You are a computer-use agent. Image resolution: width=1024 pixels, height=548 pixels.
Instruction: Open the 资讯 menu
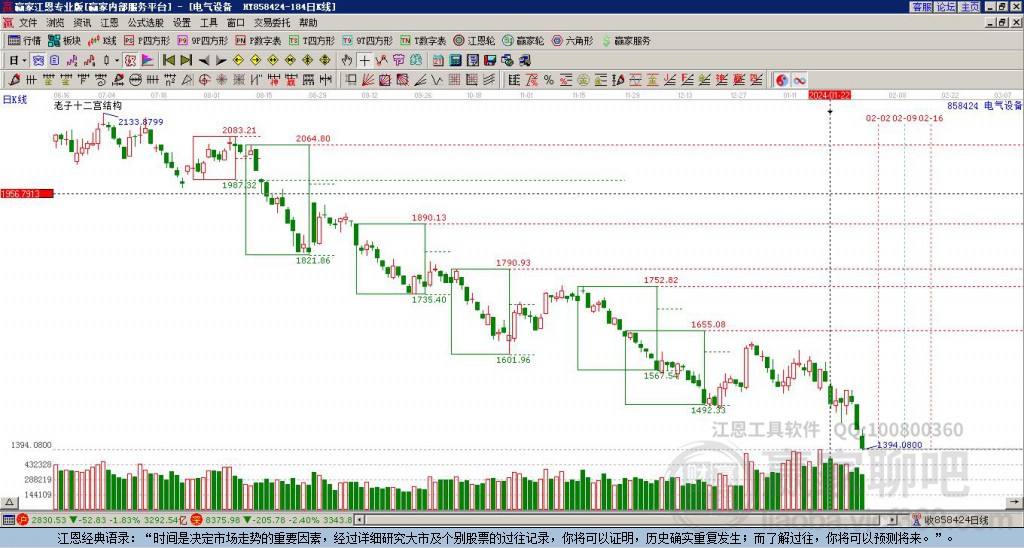[82, 23]
